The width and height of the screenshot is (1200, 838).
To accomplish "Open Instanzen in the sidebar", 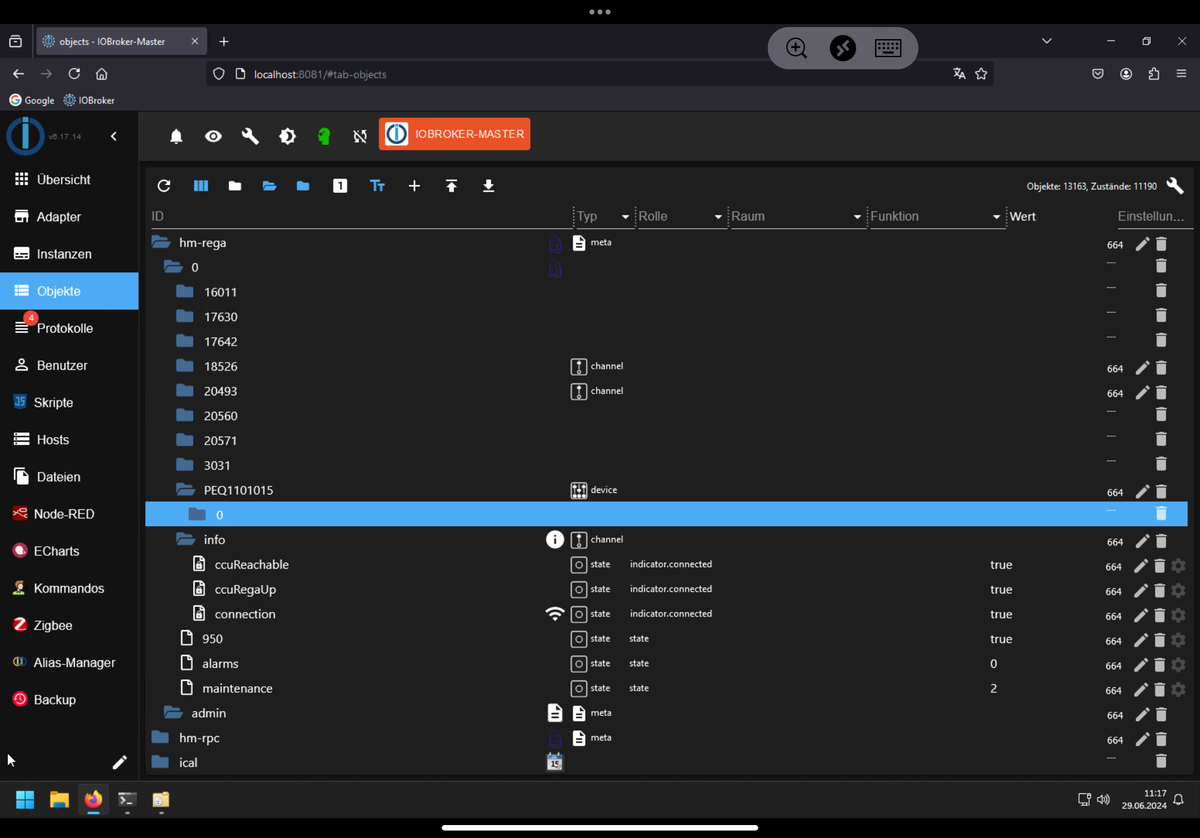I will (69, 254).
